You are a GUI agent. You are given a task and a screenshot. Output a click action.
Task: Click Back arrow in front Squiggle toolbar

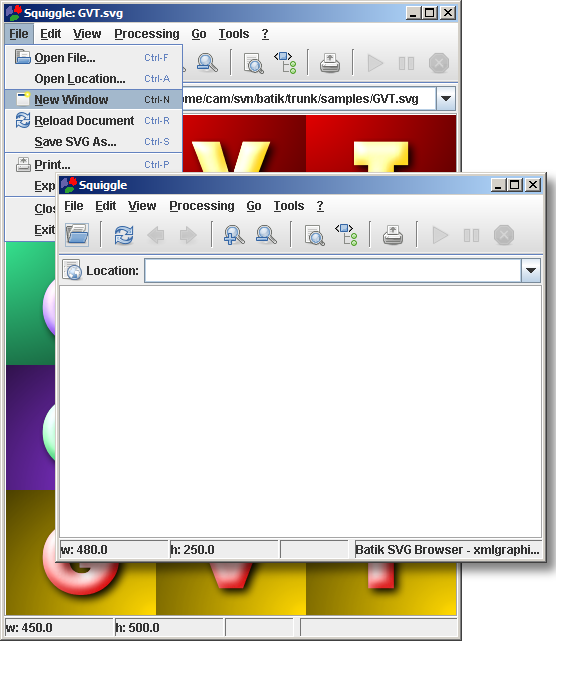(x=156, y=235)
